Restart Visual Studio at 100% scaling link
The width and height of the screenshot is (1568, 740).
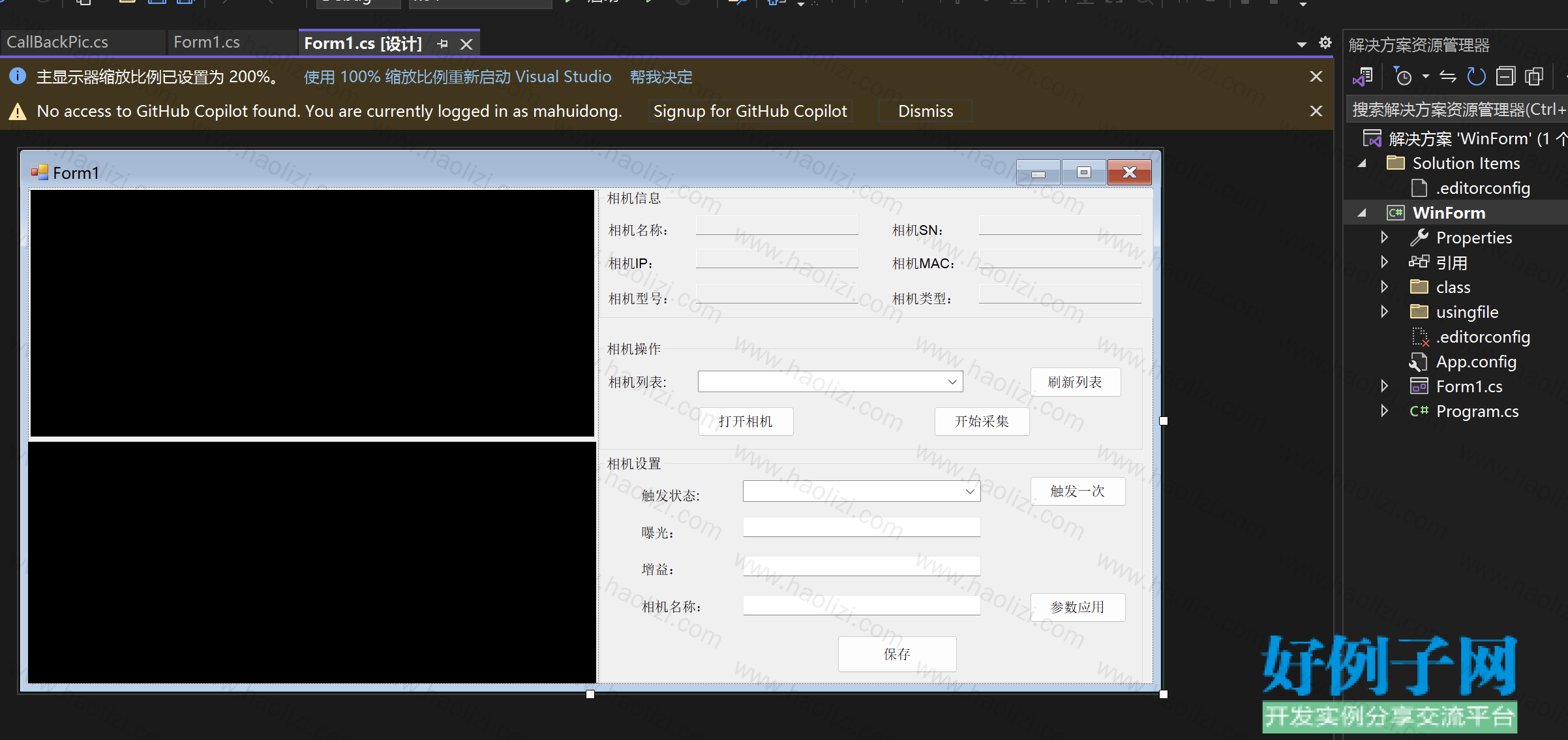[457, 77]
